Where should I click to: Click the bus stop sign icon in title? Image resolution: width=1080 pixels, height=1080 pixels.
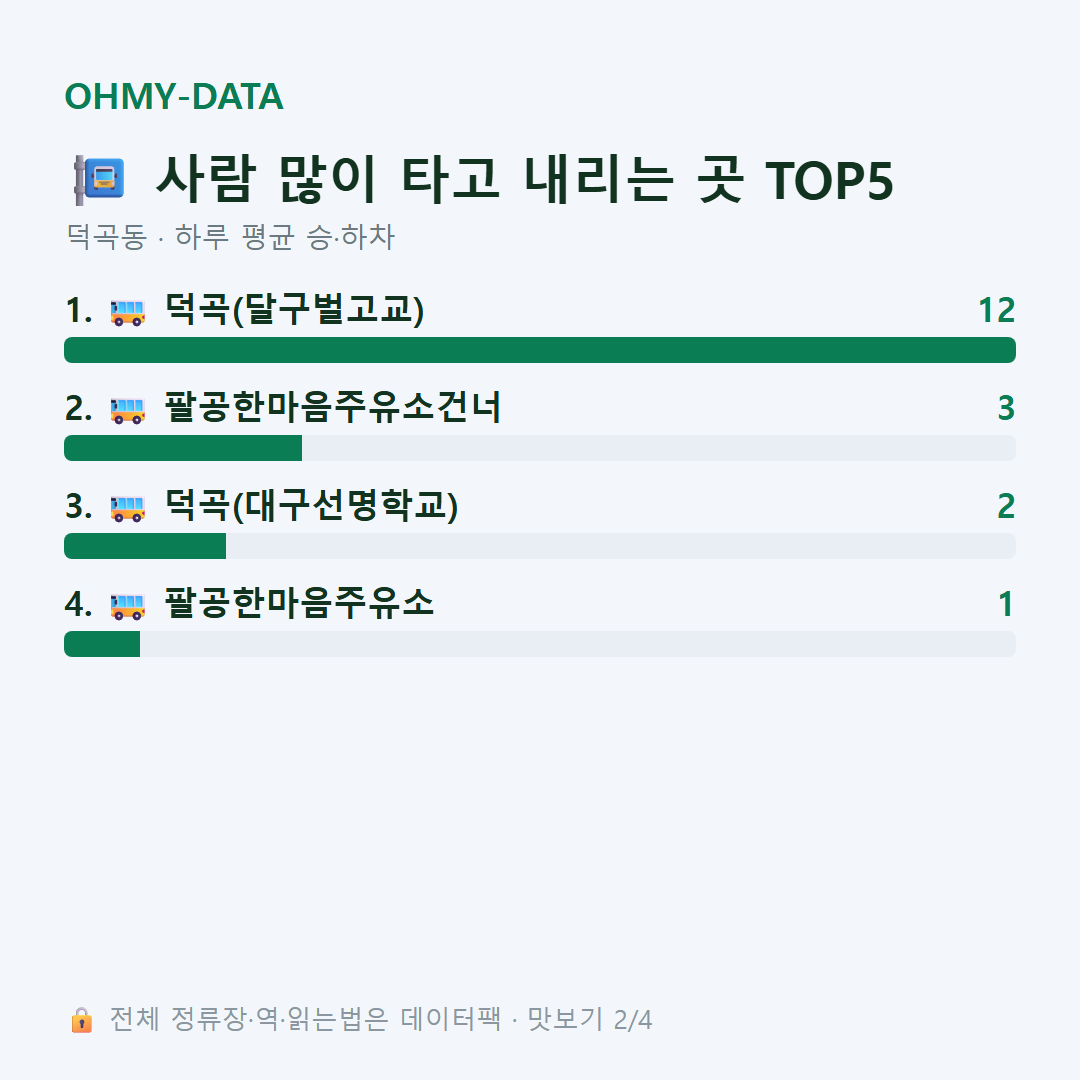(x=99, y=180)
